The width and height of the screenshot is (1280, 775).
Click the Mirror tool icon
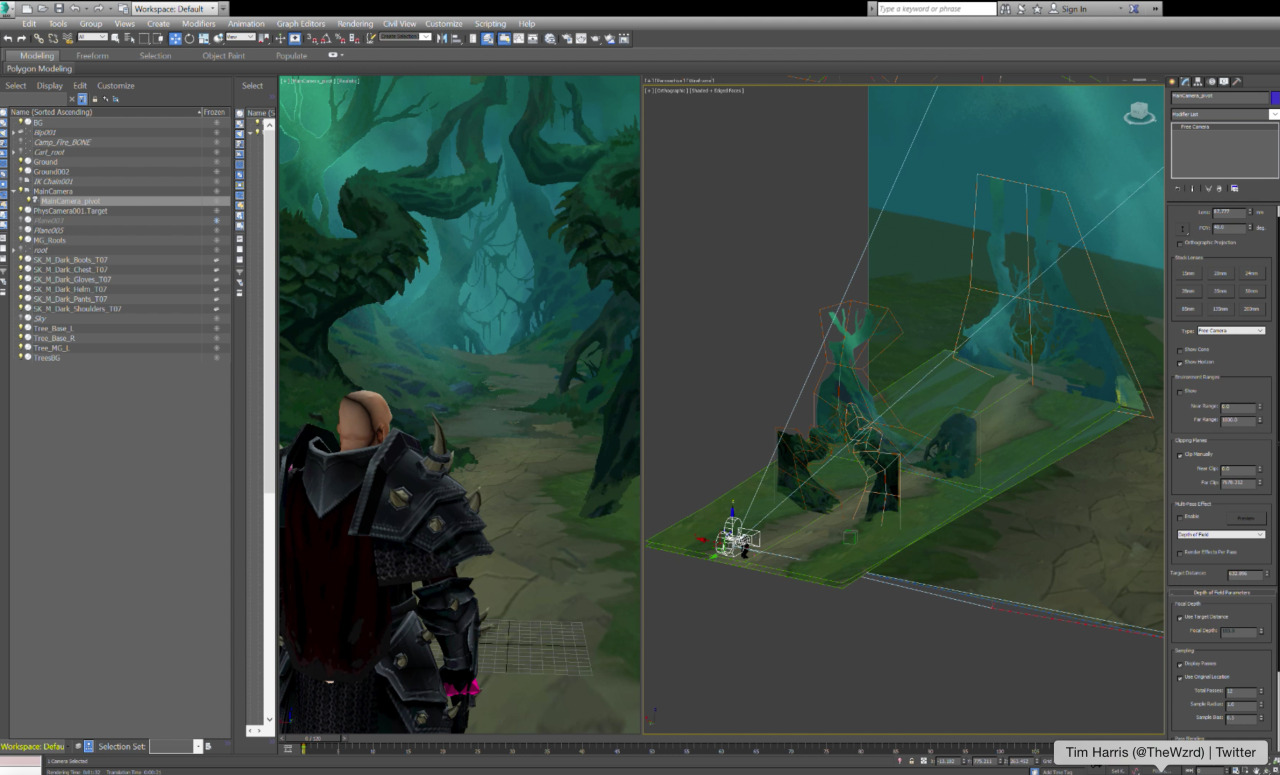tap(441, 38)
